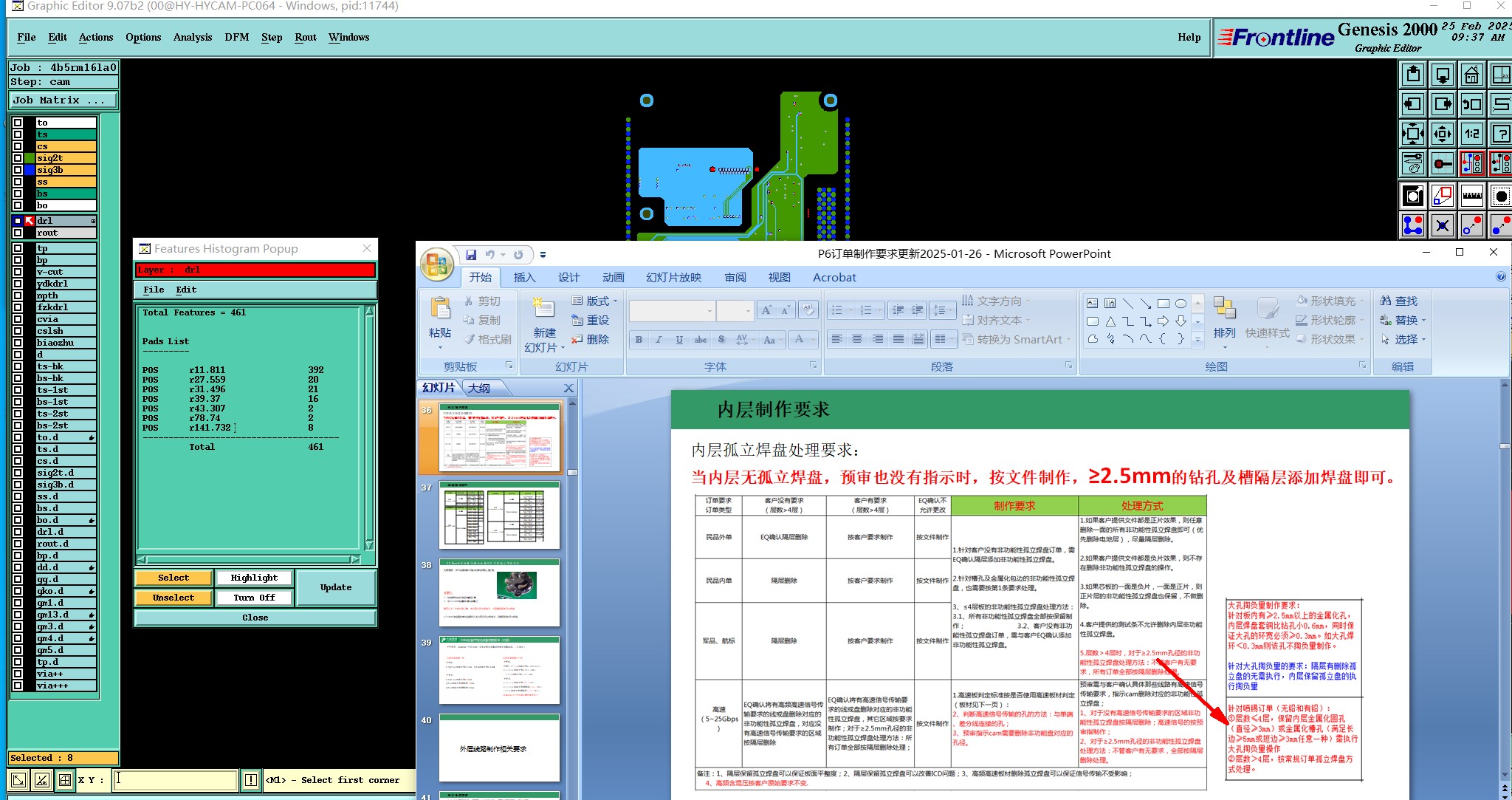This screenshot has width=1512, height=800.
Task: Click the Home view icon
Action: tap(1471, 75)
